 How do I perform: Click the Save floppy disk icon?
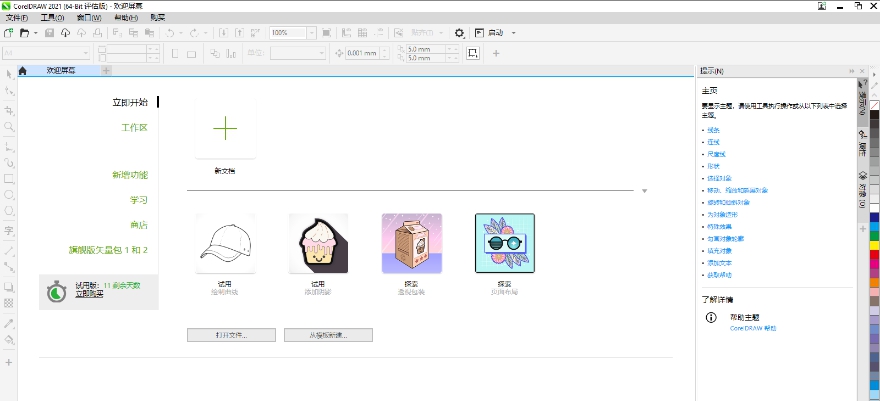[x=49, y=33]
